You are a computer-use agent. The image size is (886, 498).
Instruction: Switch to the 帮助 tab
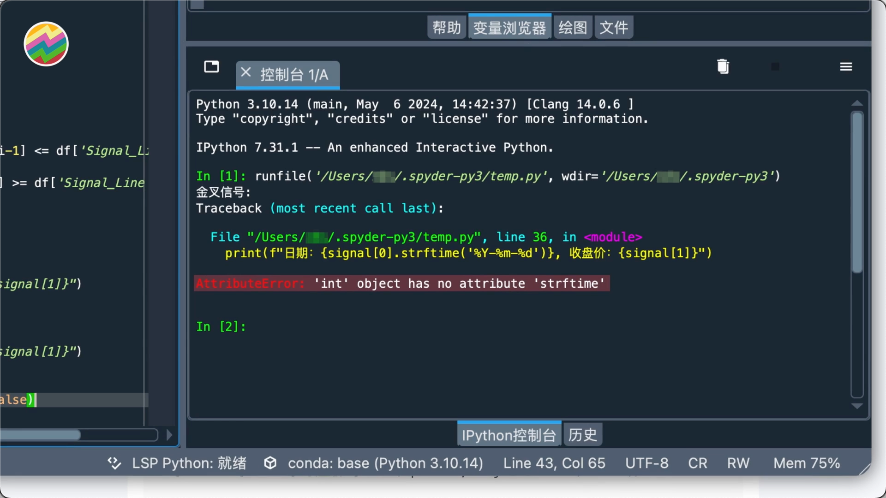pos(446,28)
